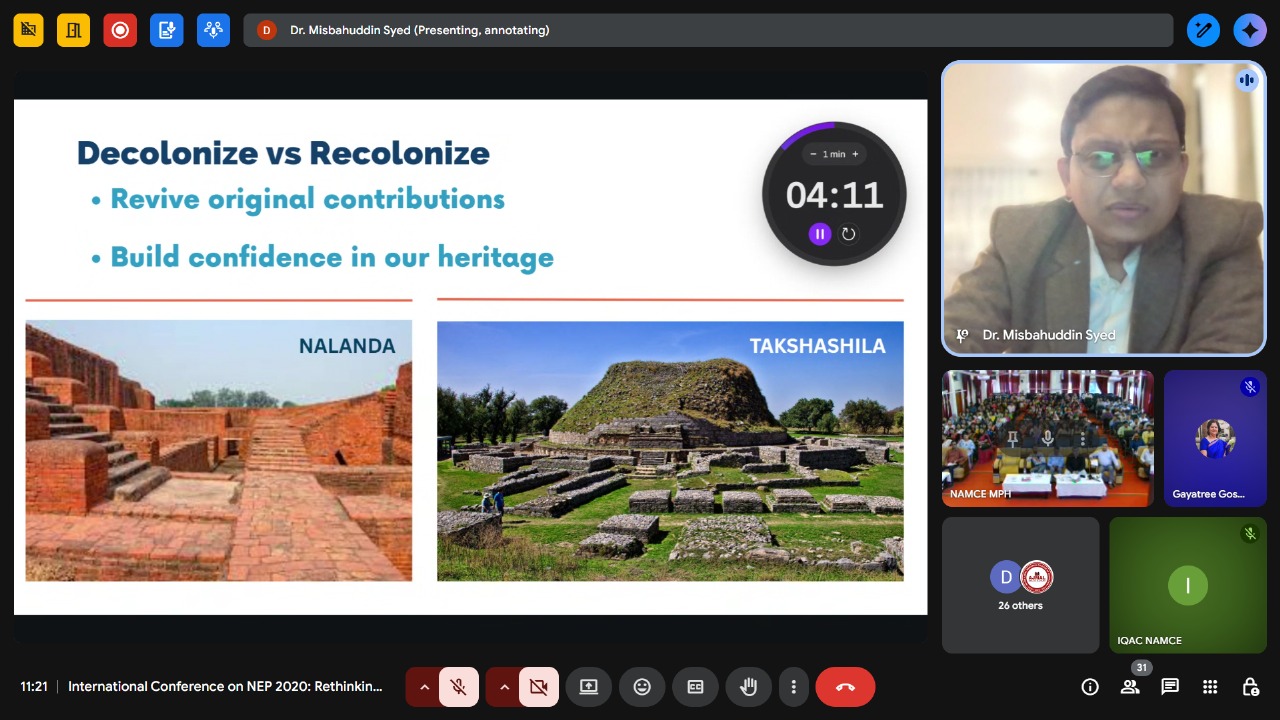Screen dimensions: 1280x720
Task: Raise your hand
Action: click(x=748, y=687)
